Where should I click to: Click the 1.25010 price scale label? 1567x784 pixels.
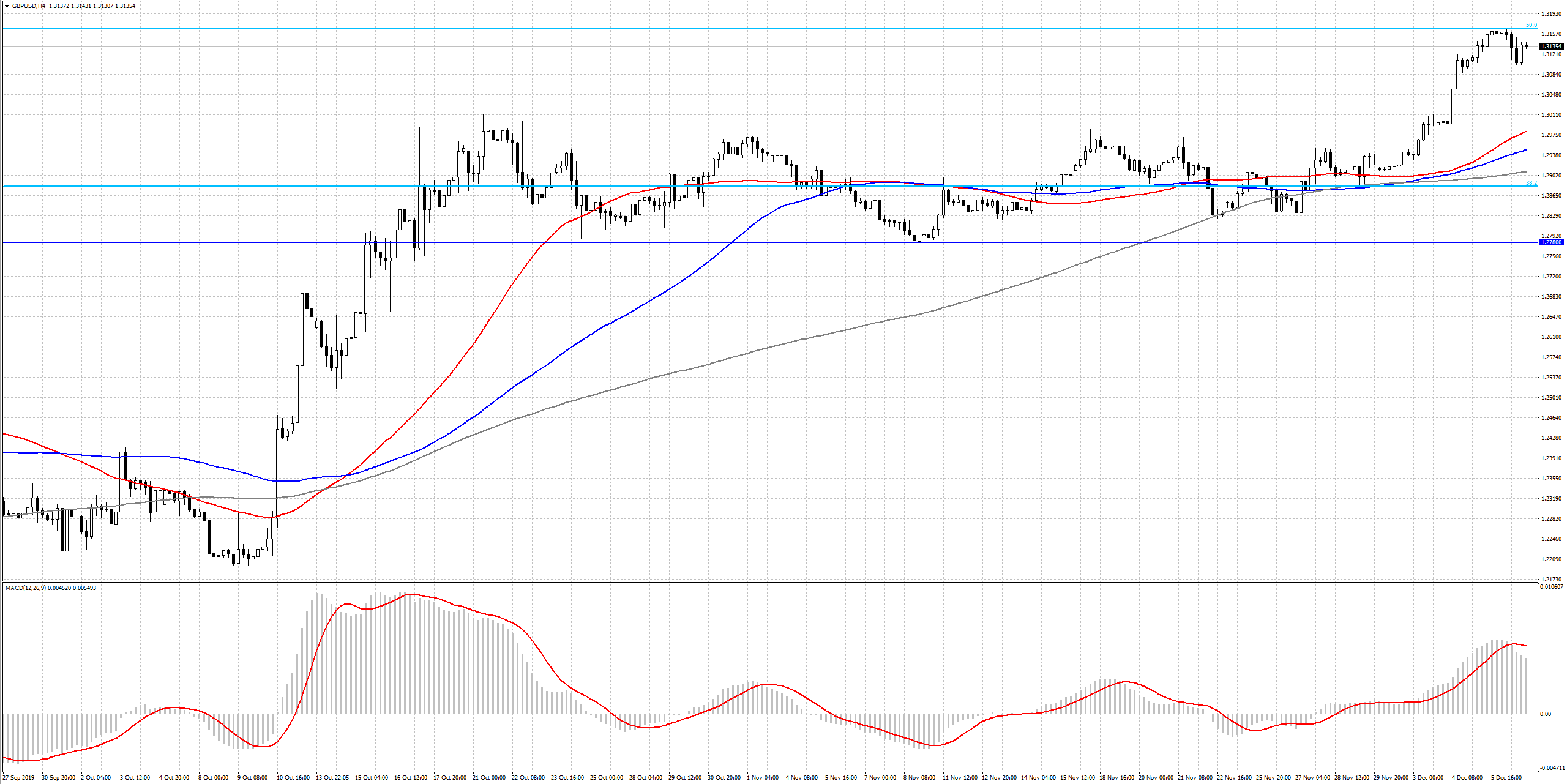[1551, 398]
